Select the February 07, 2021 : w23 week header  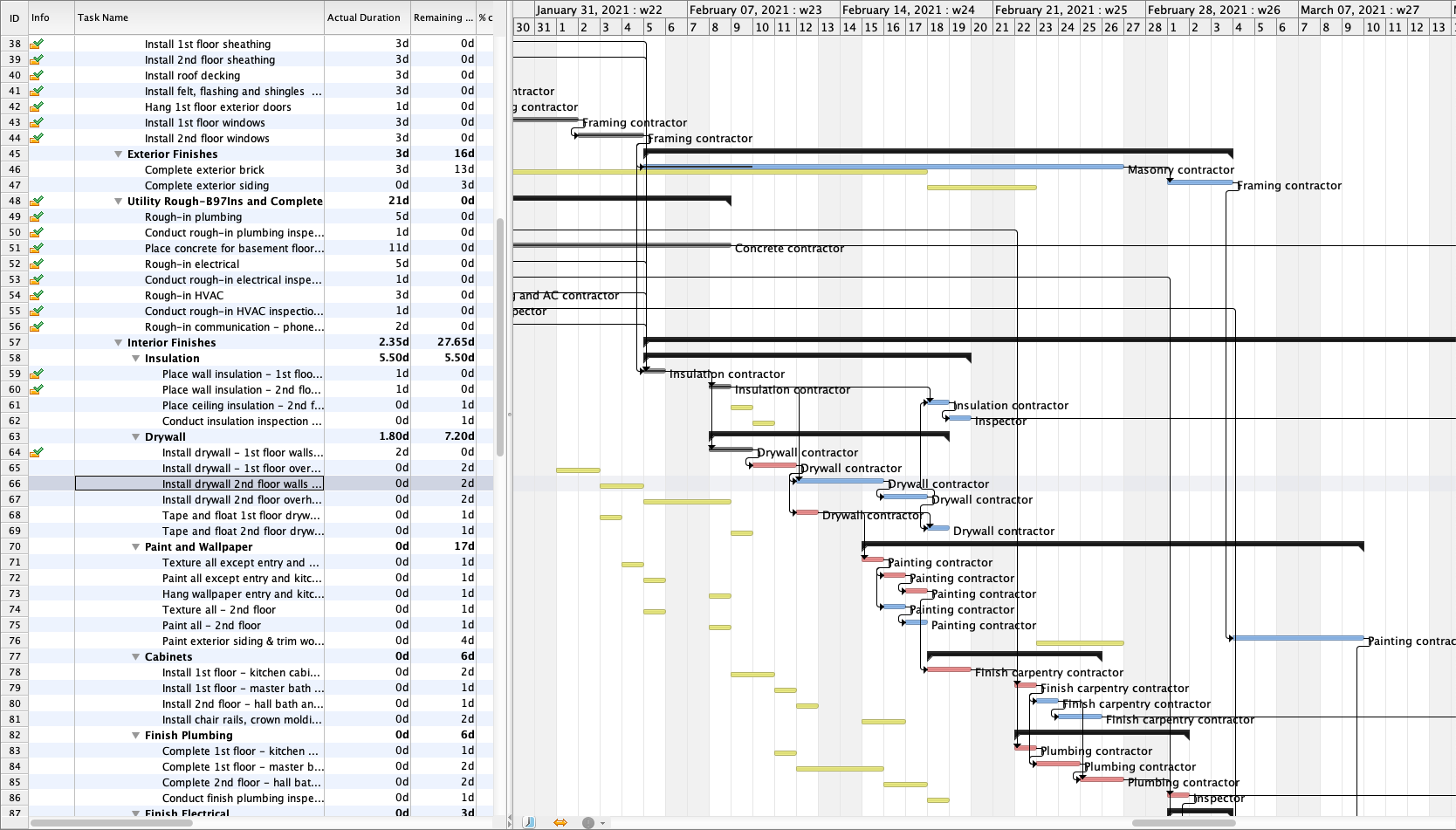click(x=763, y=10)
